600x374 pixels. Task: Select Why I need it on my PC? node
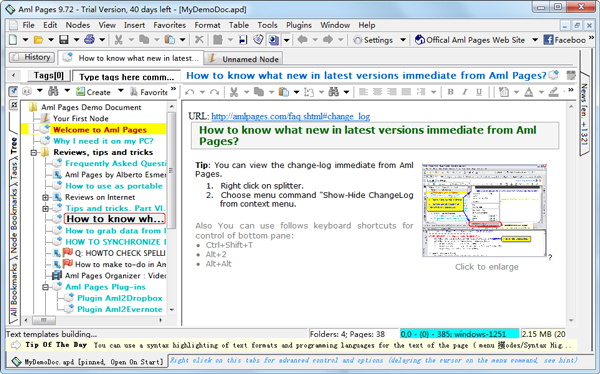pyautogui.click(x=103, y=141)
